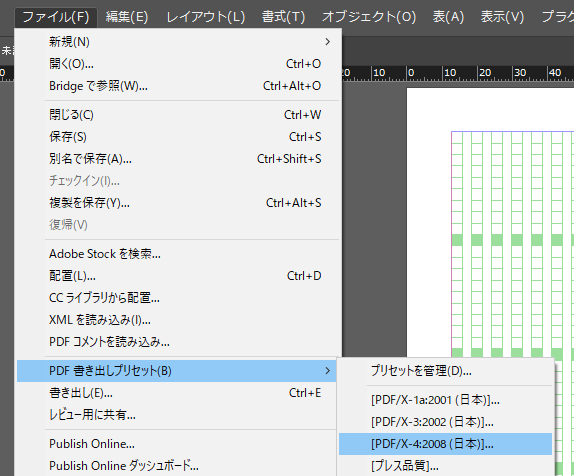Choose レビュー用に共有... entry
The width and height of the screenshot is (574, 476).
point(177,415)
